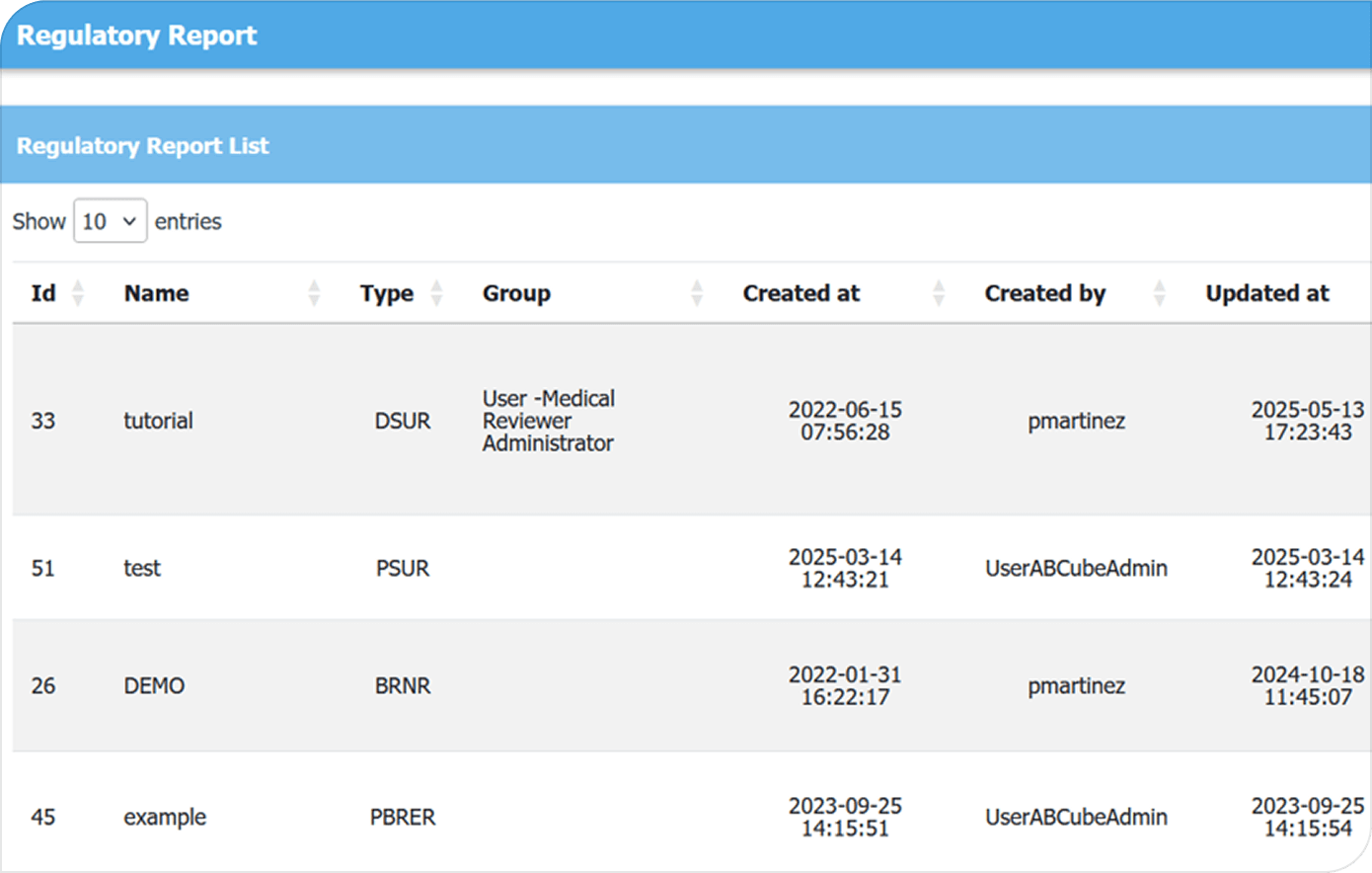Image resolution: width=1372 pixels, height=873 pixels.
Task: Click sort arrows beside Created at column
Action: [x=939, y=293]
